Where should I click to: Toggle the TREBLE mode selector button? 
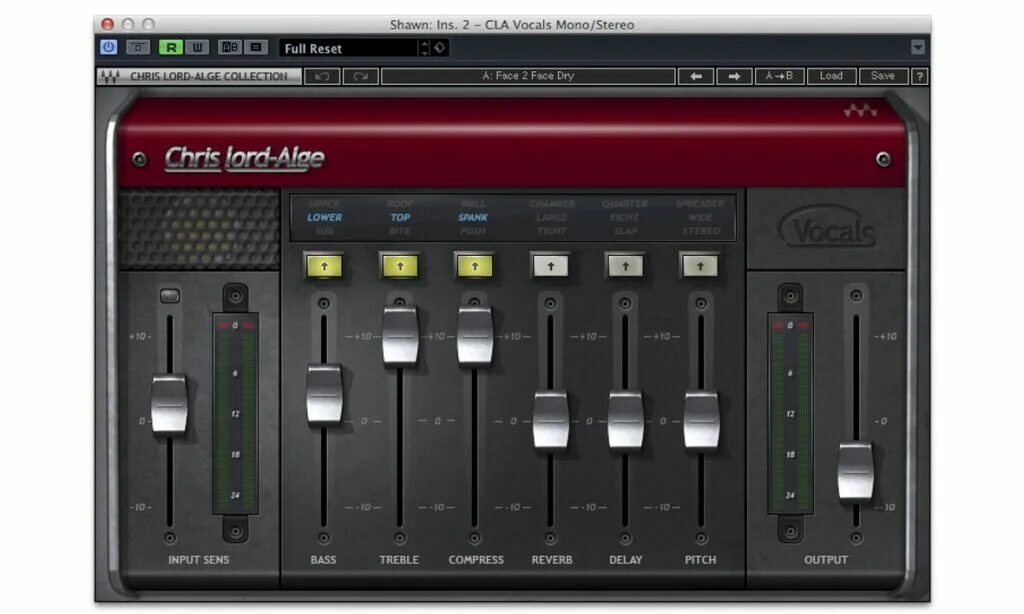[x=400, y=267]
